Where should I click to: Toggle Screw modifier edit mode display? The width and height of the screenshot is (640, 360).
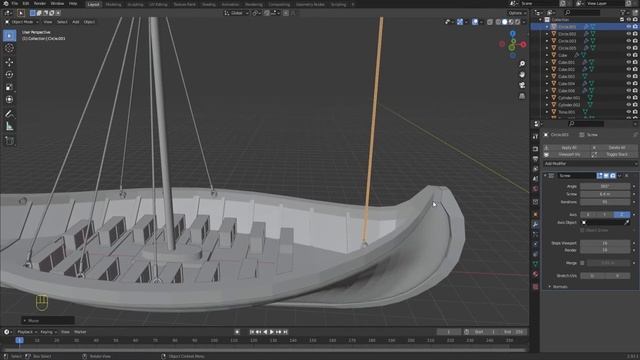(x=600, y=176)
